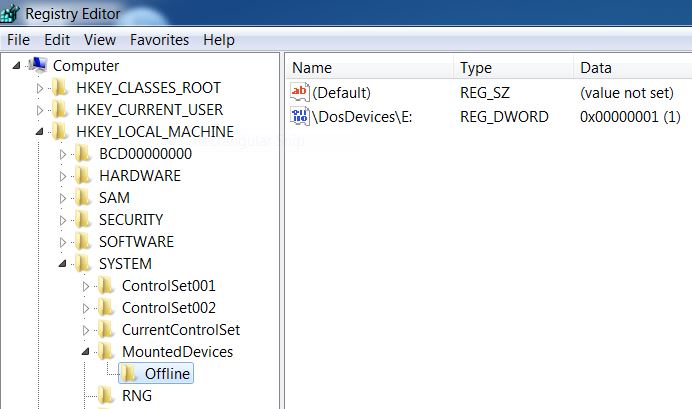Click the SECURITY folder icon
Image resolution: width=692 pixels, height=409 pixels.
83,220
